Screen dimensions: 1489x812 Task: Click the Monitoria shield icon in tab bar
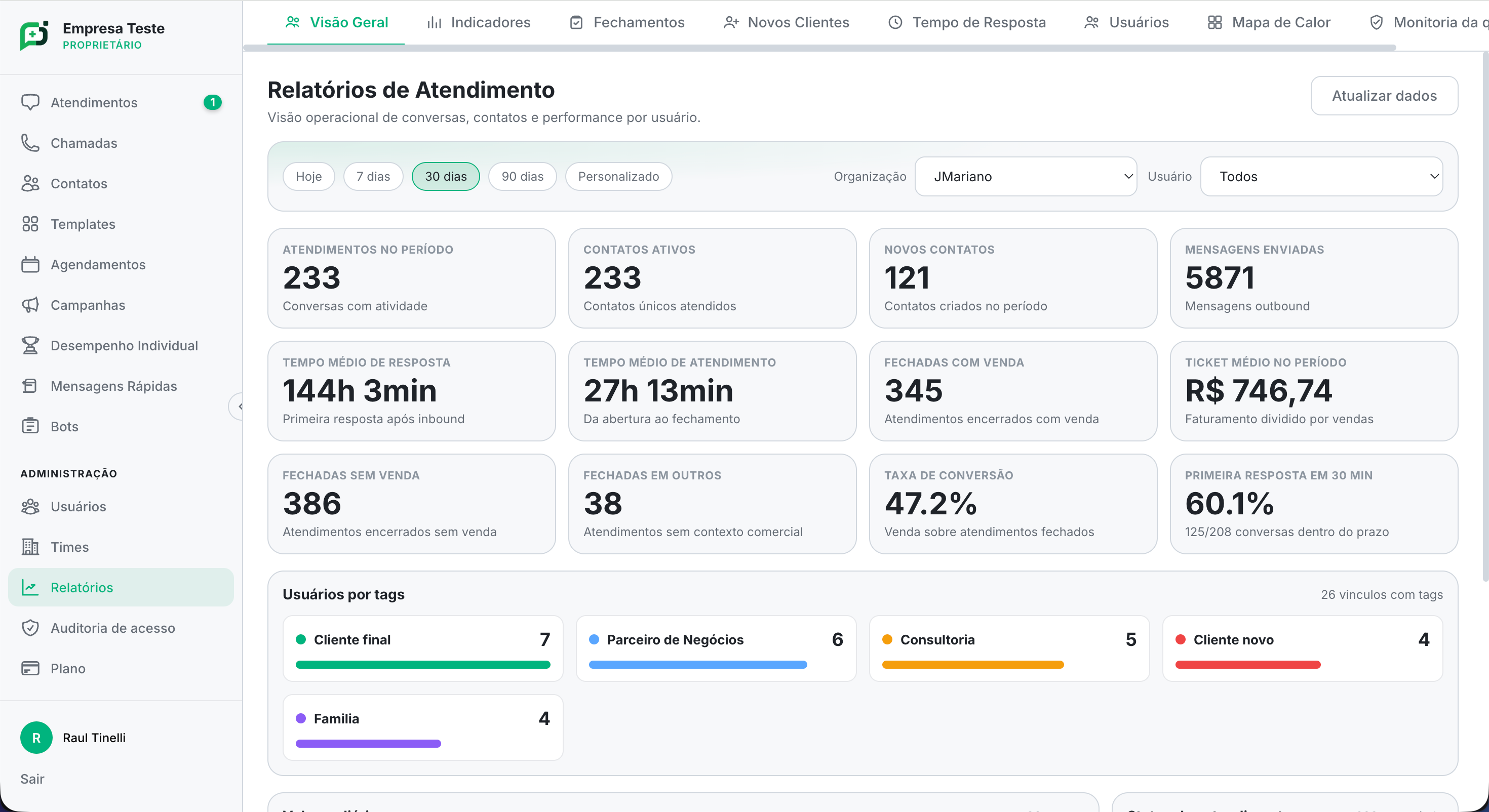pyautogui.click(x=1377, y=22)
